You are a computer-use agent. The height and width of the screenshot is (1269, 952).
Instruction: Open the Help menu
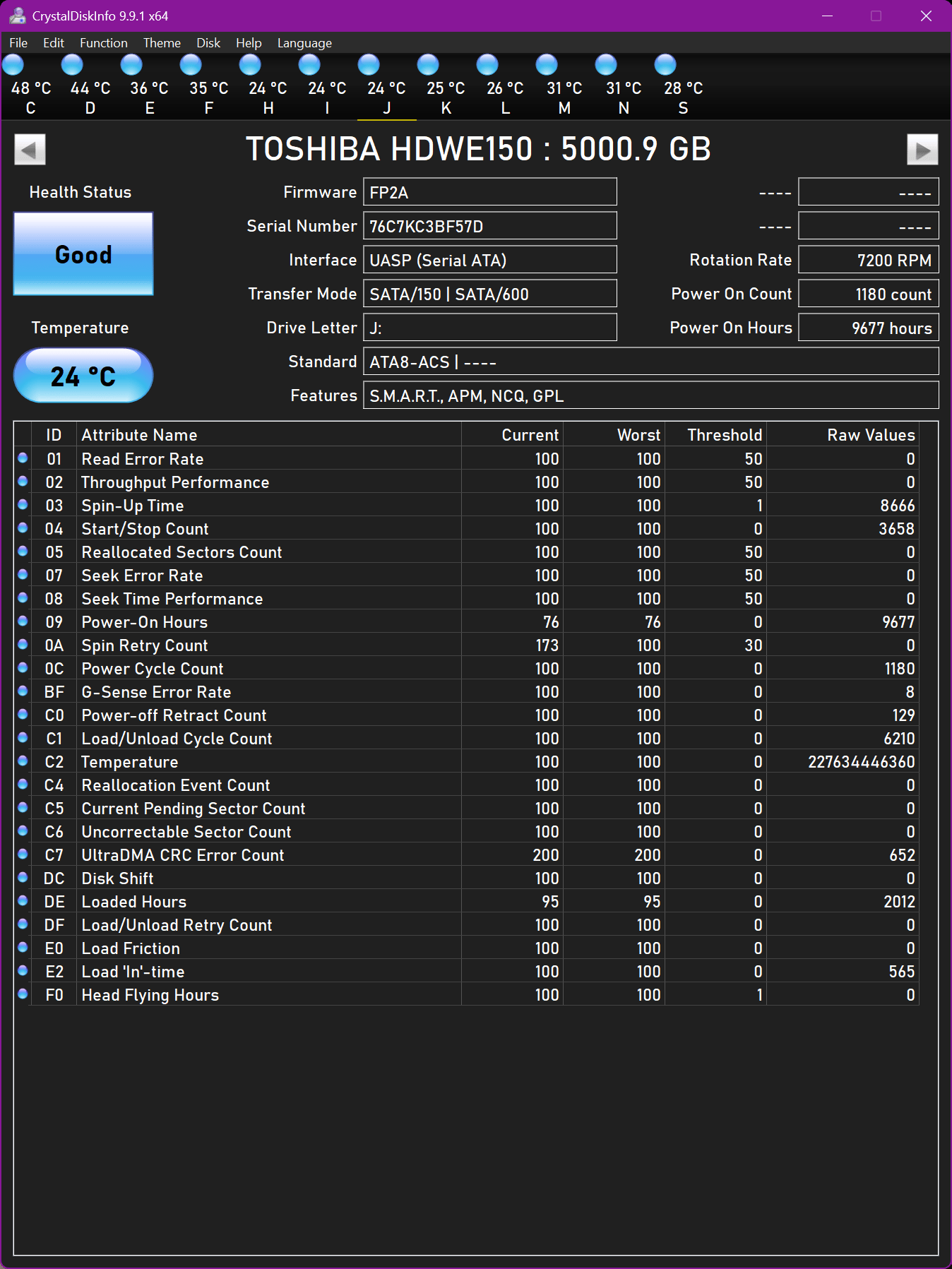[249, 43]
